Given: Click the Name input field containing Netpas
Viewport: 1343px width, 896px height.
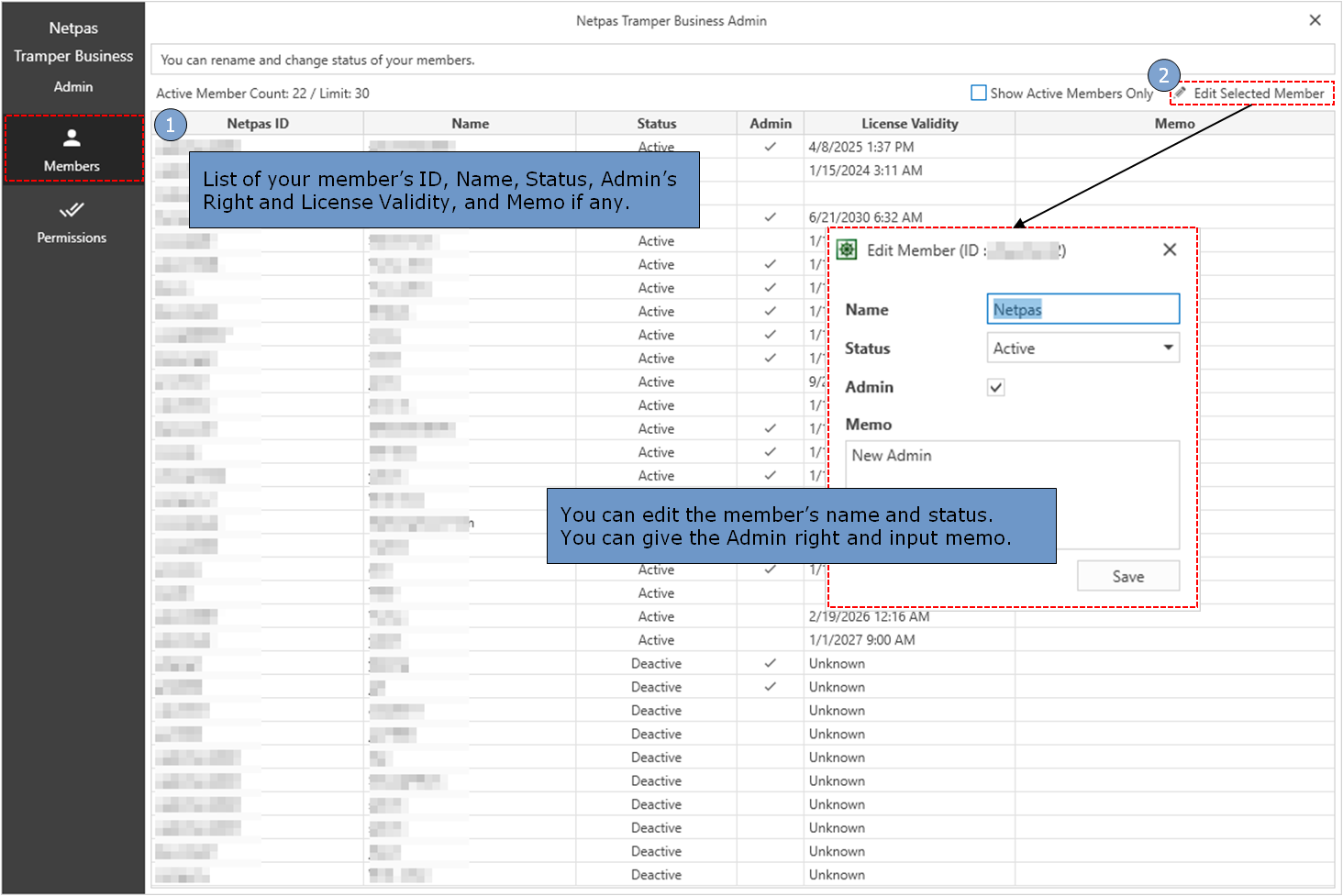Looking at the screenshot, I should (x=1082, y=310).
